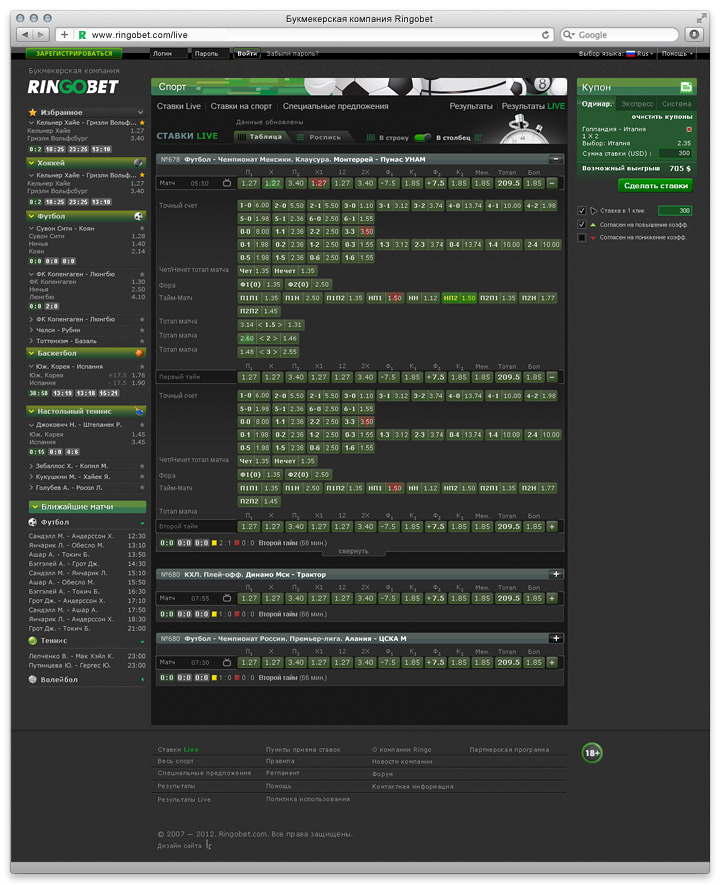Click the В столбец column-layout icon
This screenshot has width=720, height=885.
pyautogui.click(x=479, y=137)
